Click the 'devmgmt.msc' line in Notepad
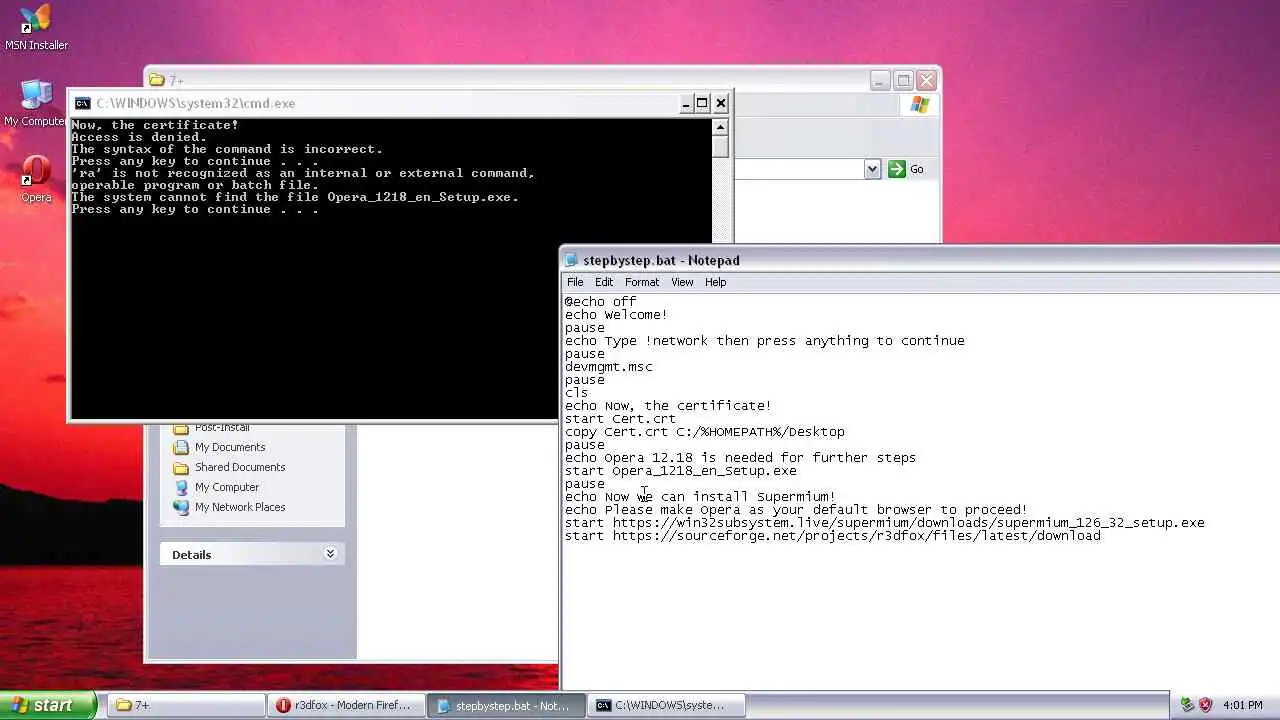Image resolution: width=1280 pixels, height=720 pixels. pyautogui.click(x=608, y=366)
